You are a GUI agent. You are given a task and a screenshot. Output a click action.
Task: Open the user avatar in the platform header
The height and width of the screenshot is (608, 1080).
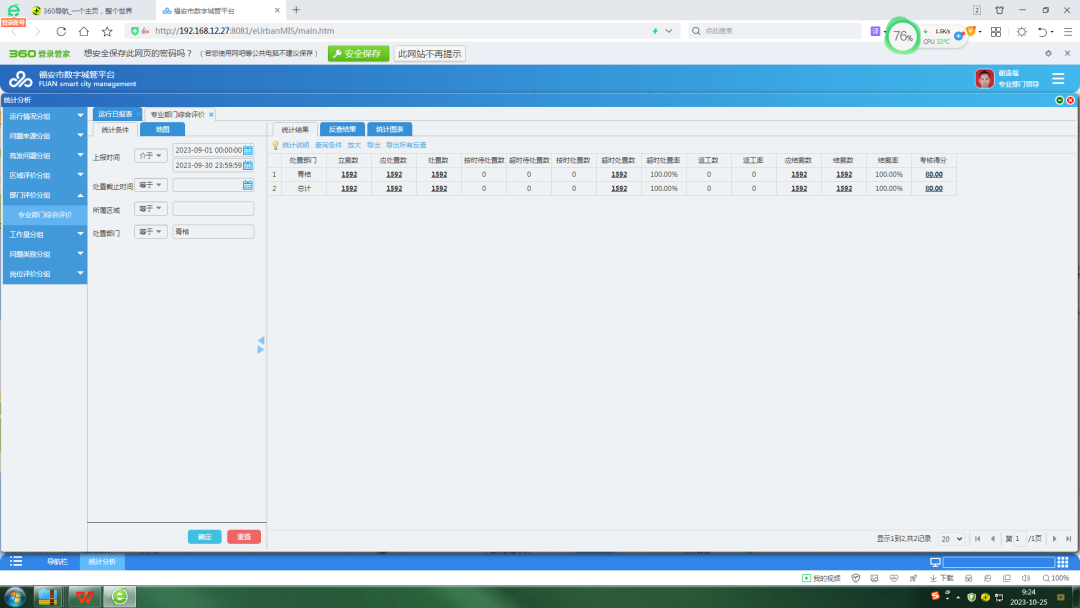(x=984, y=78)
